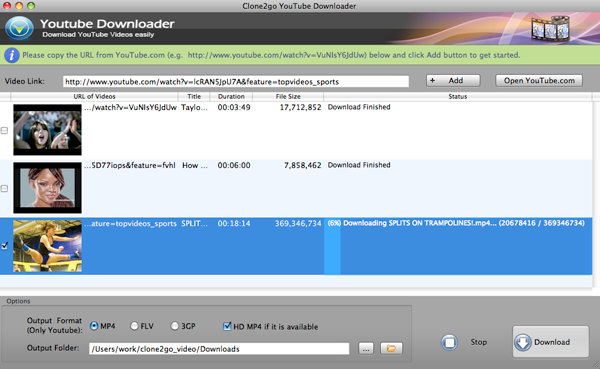600x369 pixels.
Task: Click the round Stop icon
Action: point(449,342)
